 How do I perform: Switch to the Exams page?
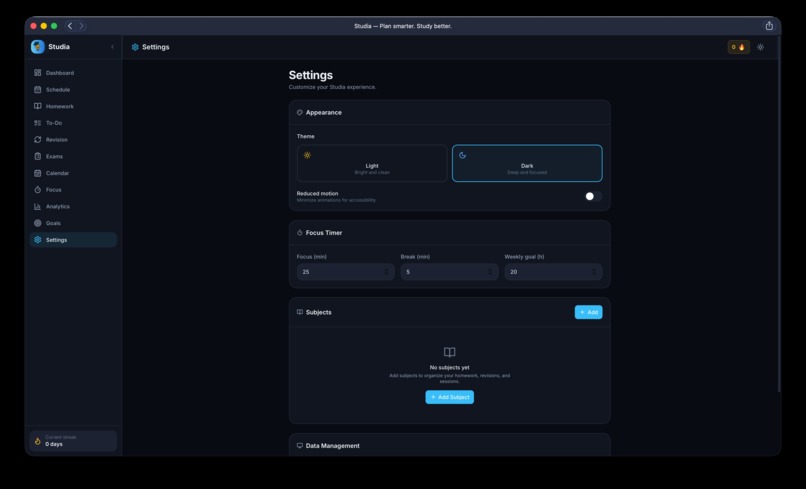[73, 156]
